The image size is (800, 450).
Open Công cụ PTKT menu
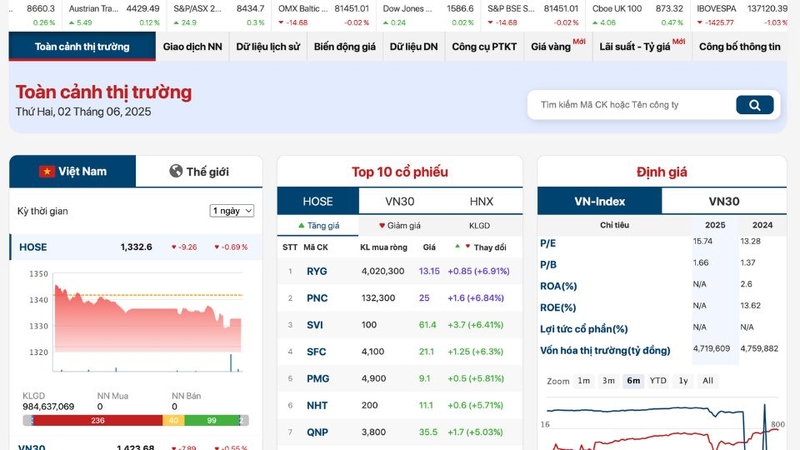click(484, 46)
